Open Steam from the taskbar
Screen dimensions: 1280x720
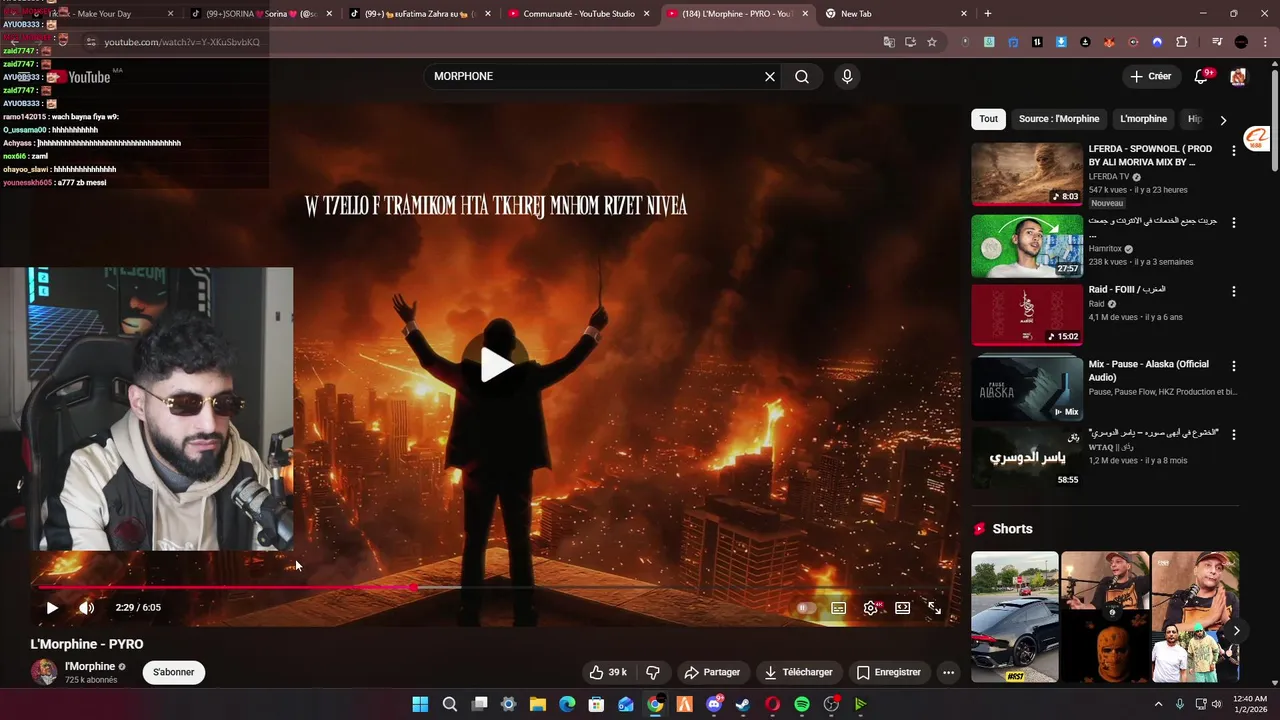tap(742, 704)
